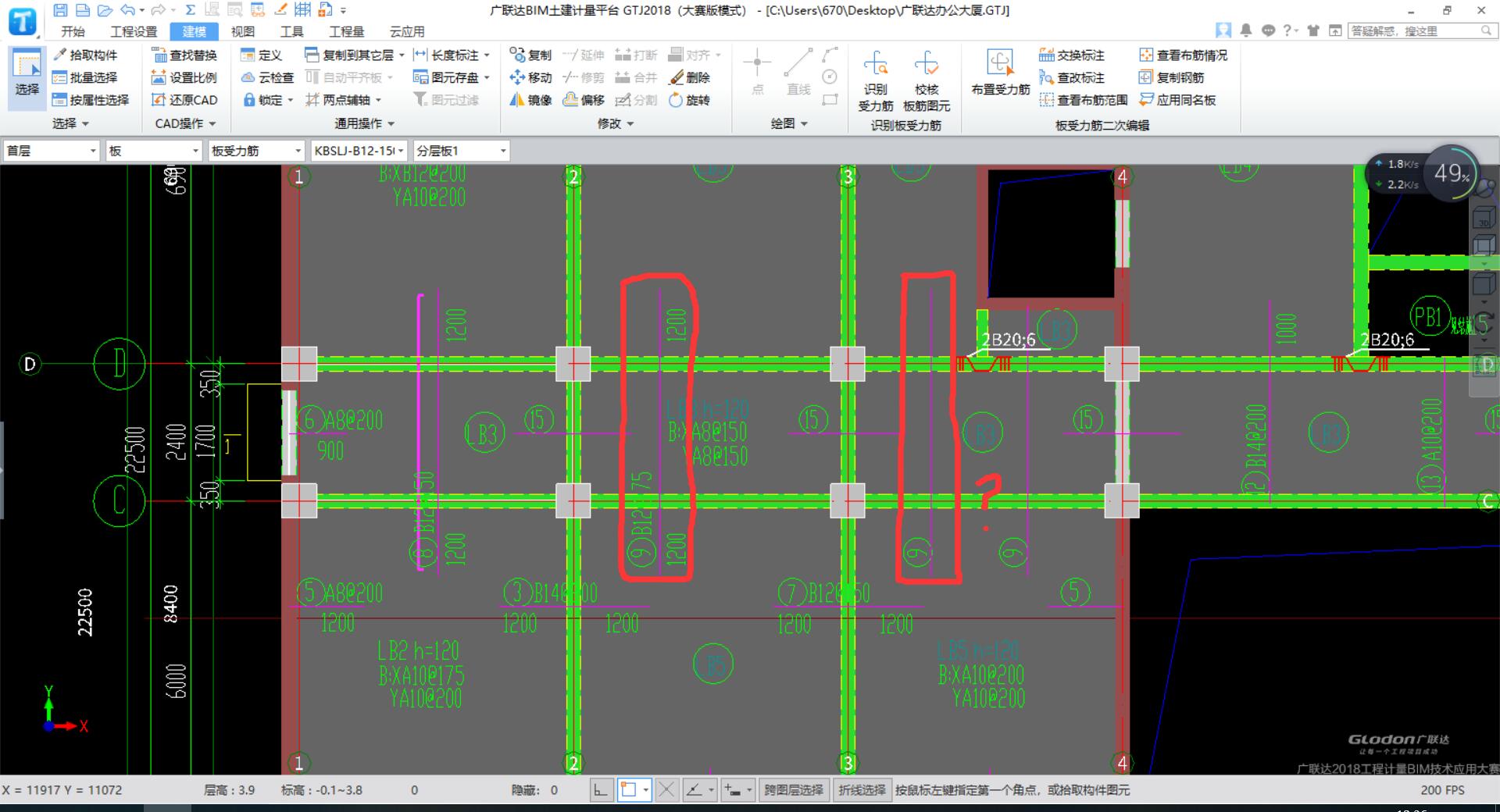
Task: Click 查改标注 check and edit annotation
Action: [1072, 77]
